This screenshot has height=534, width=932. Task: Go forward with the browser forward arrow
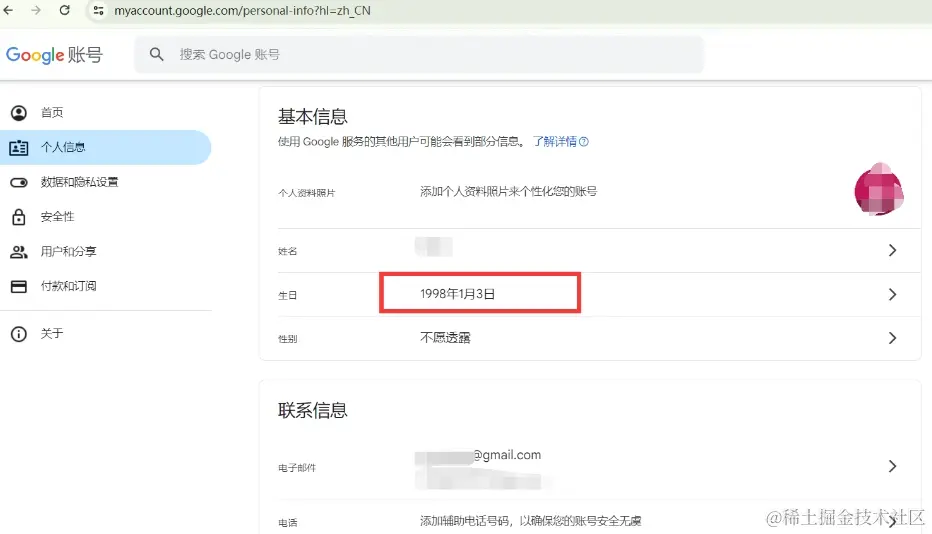pyautogui.click(x=36, y=10)
